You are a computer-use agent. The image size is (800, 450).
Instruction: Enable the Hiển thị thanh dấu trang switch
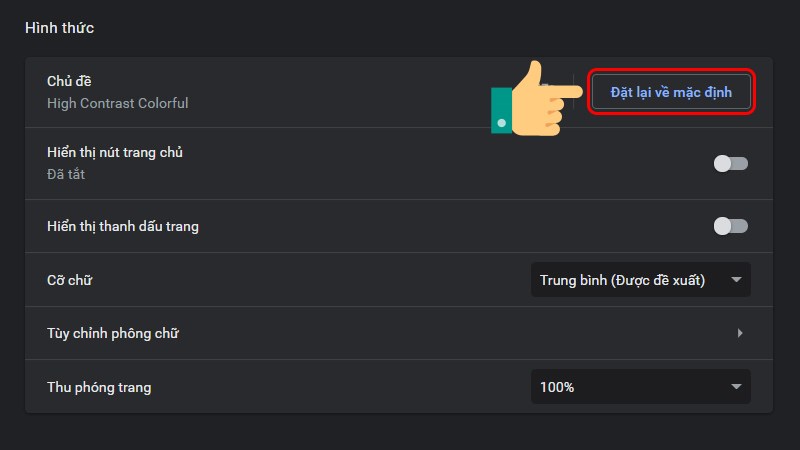[730, 226]
